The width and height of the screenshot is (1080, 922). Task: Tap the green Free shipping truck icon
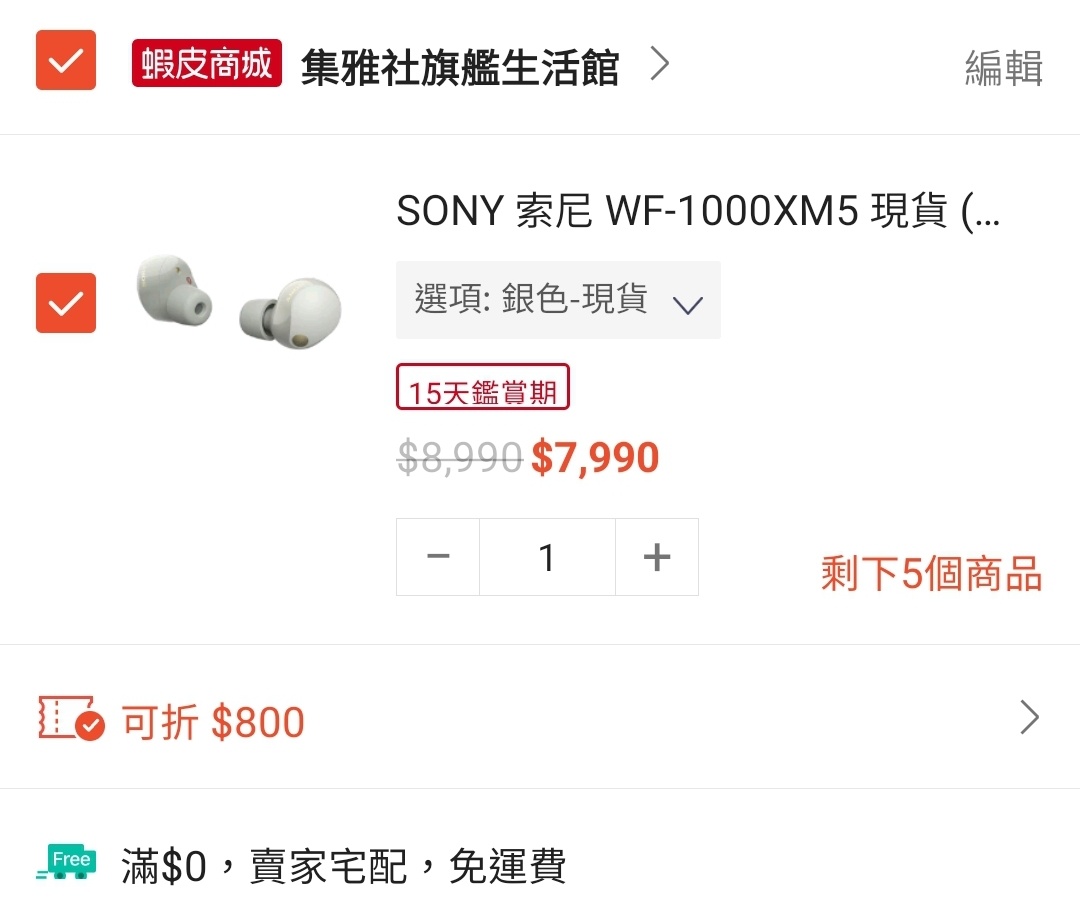68,863
